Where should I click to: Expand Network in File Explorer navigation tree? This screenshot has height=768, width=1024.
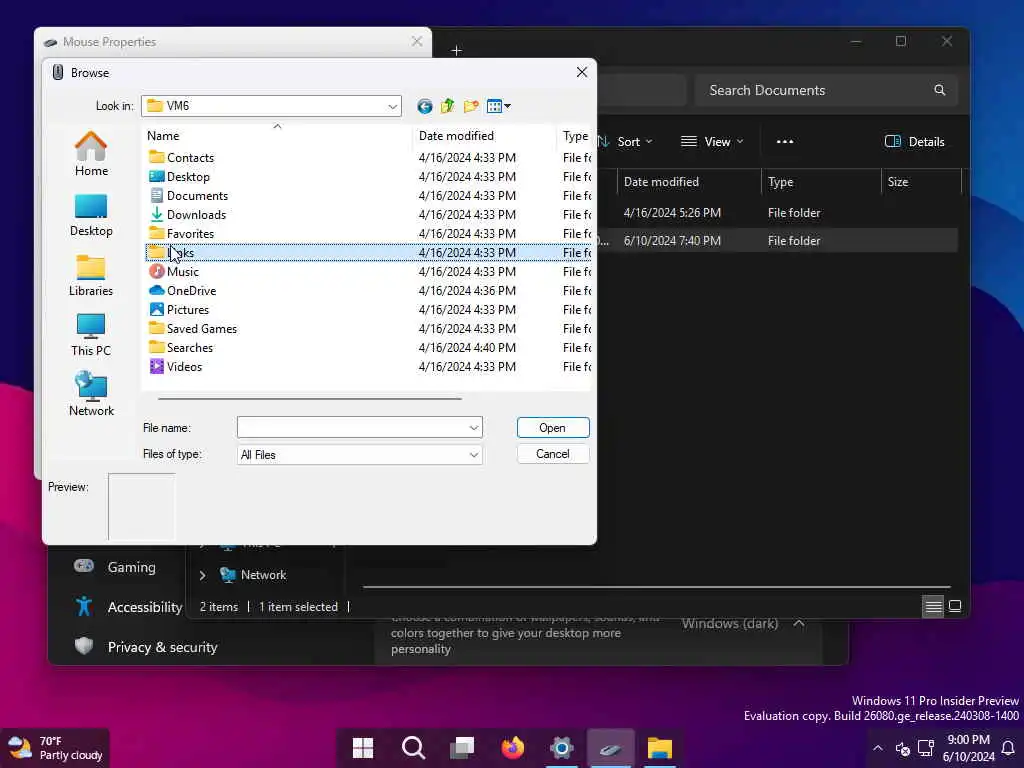[x=202, y=575]
